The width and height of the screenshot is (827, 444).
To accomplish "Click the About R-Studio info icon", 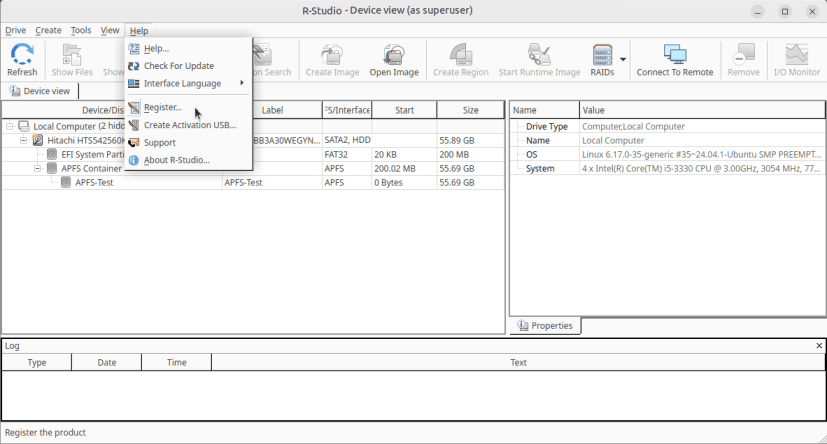I will click(134, 160).
